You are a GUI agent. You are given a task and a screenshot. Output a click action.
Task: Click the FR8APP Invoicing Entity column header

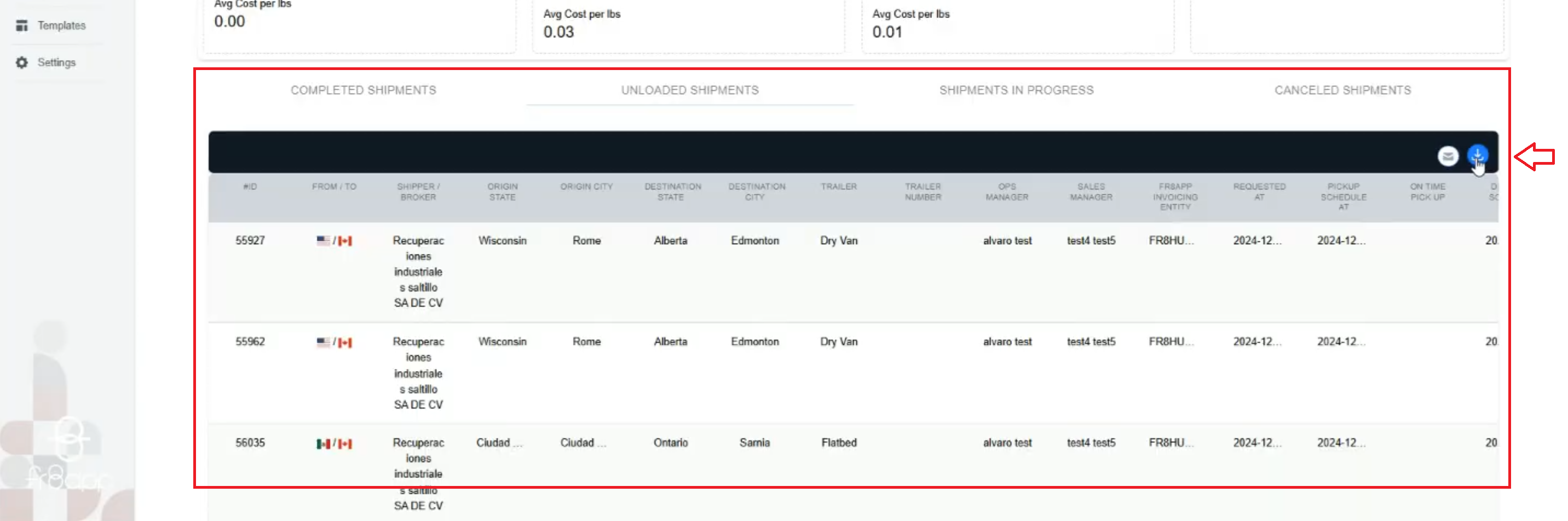tap(1175, 196)
